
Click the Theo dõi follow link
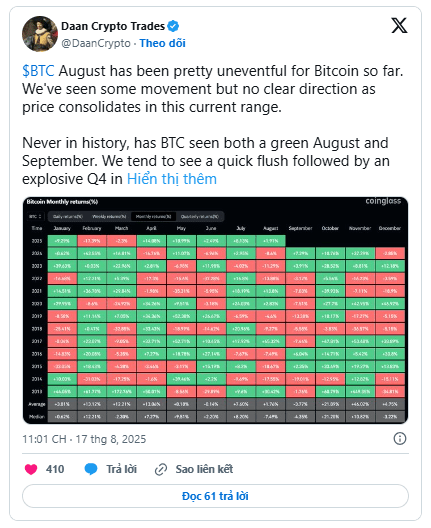point(162,43)
